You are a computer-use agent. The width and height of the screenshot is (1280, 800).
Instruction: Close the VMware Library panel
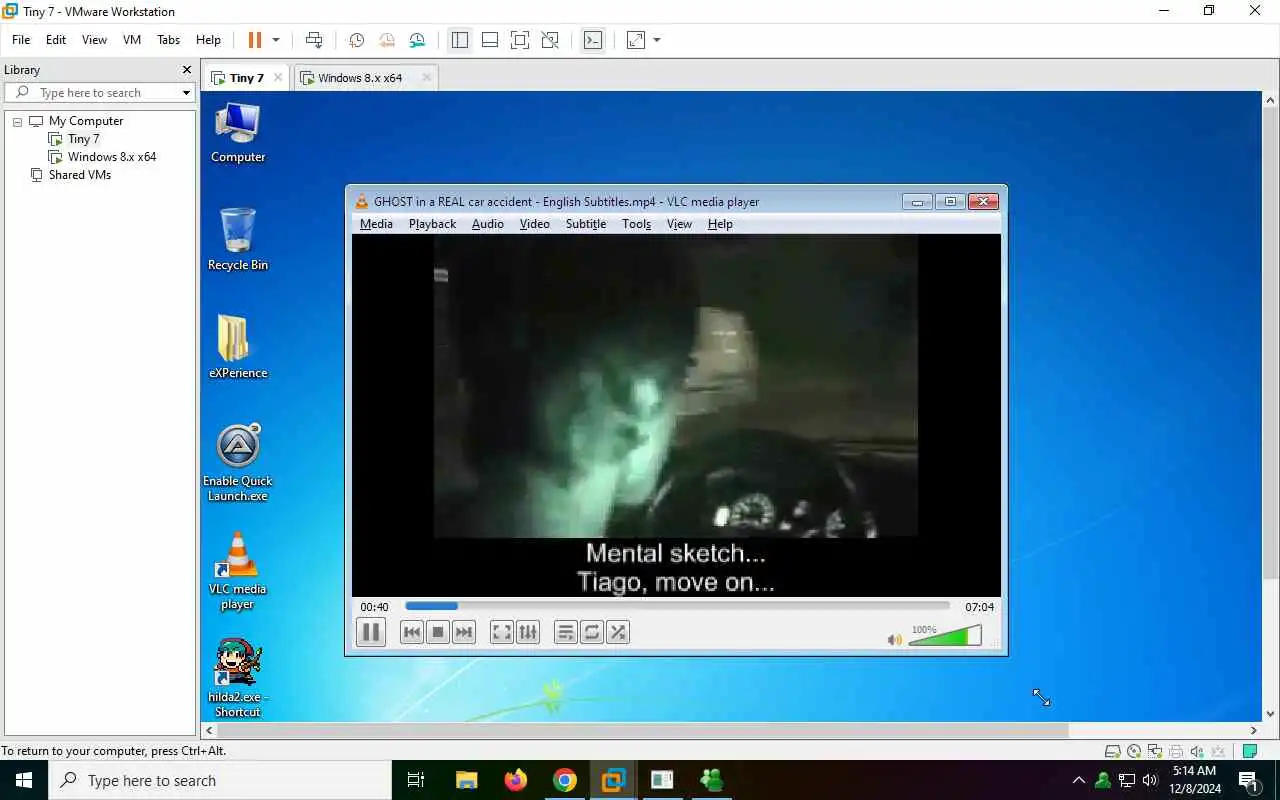point(186,70)
